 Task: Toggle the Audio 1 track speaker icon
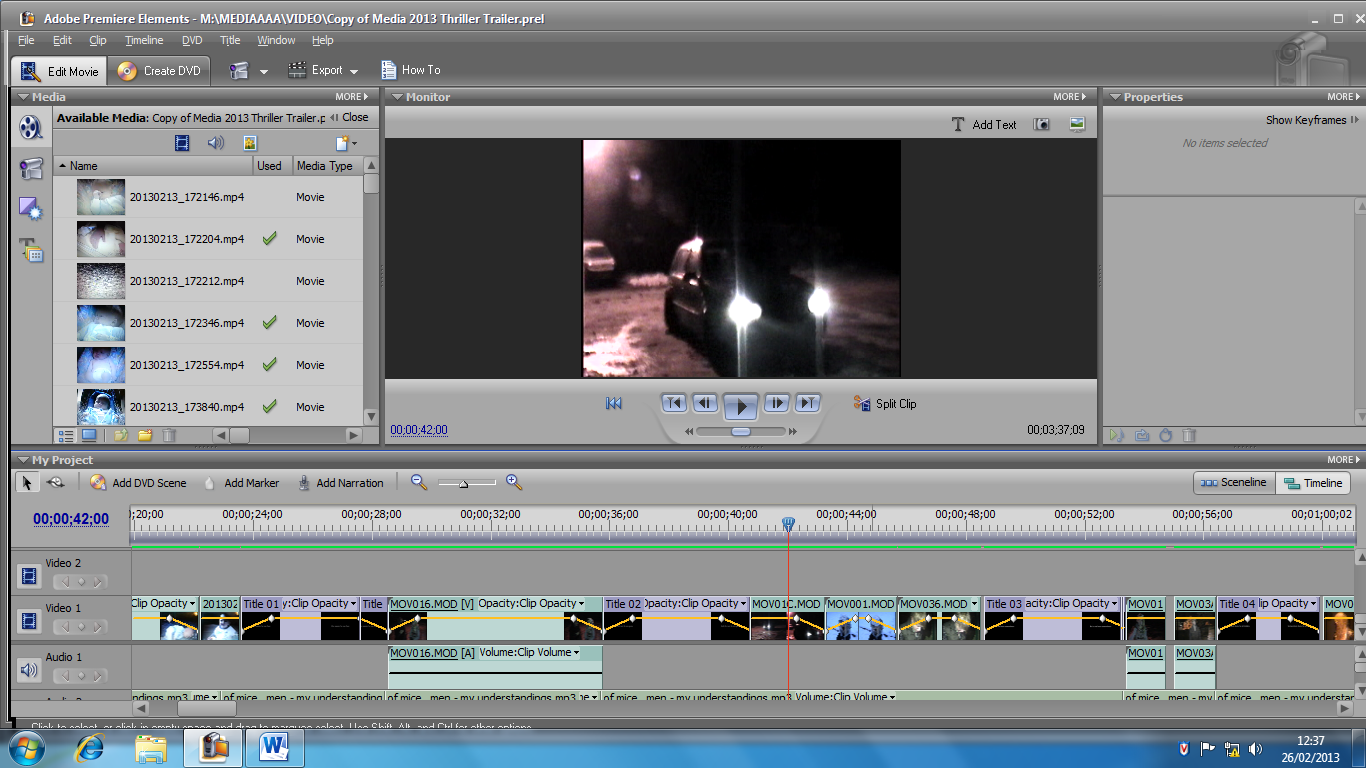(x=29, y=670)
